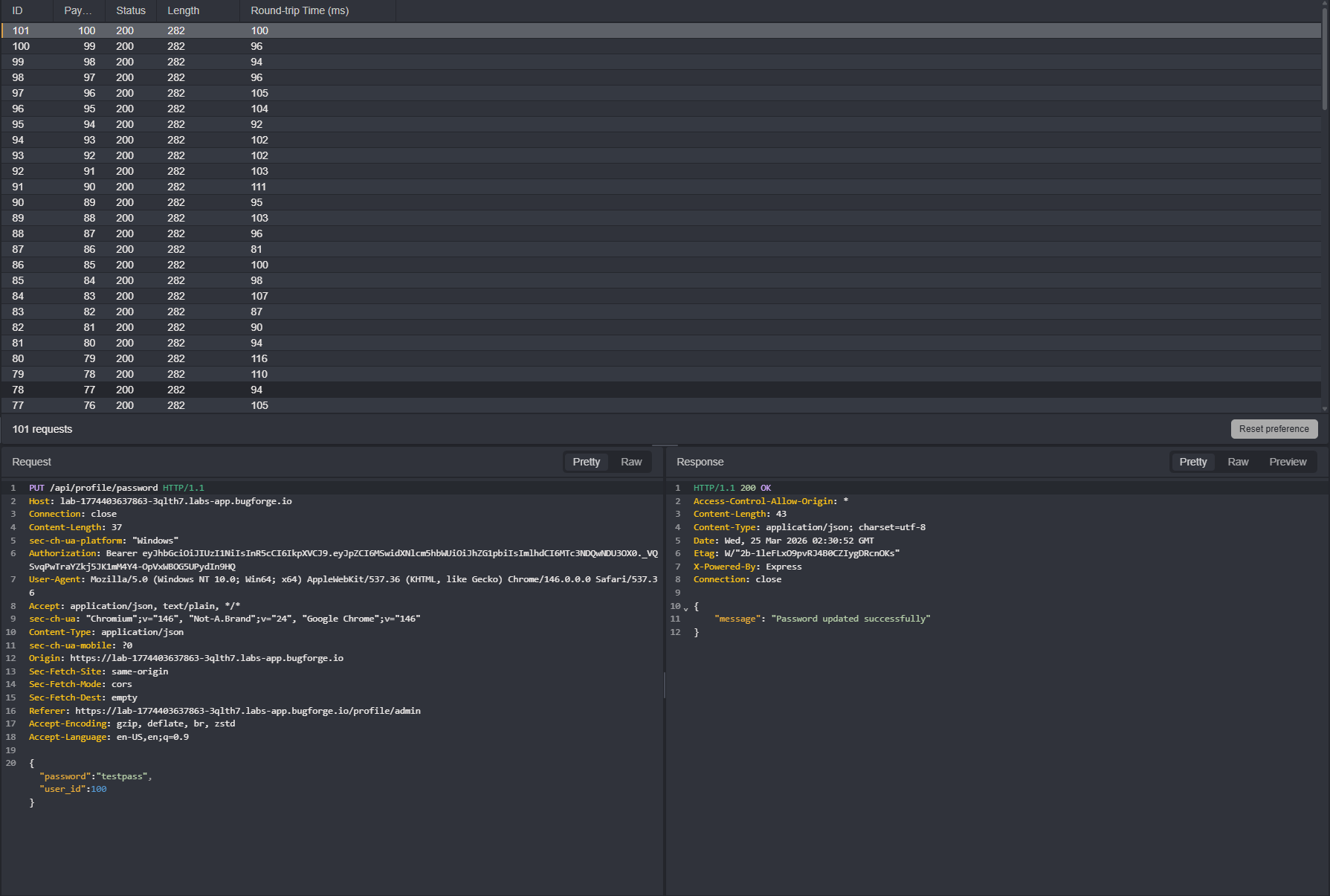Viewport: 1330px width, 896px height.
Task: Select request row with ID 99
Action: (x=661, y=62)
